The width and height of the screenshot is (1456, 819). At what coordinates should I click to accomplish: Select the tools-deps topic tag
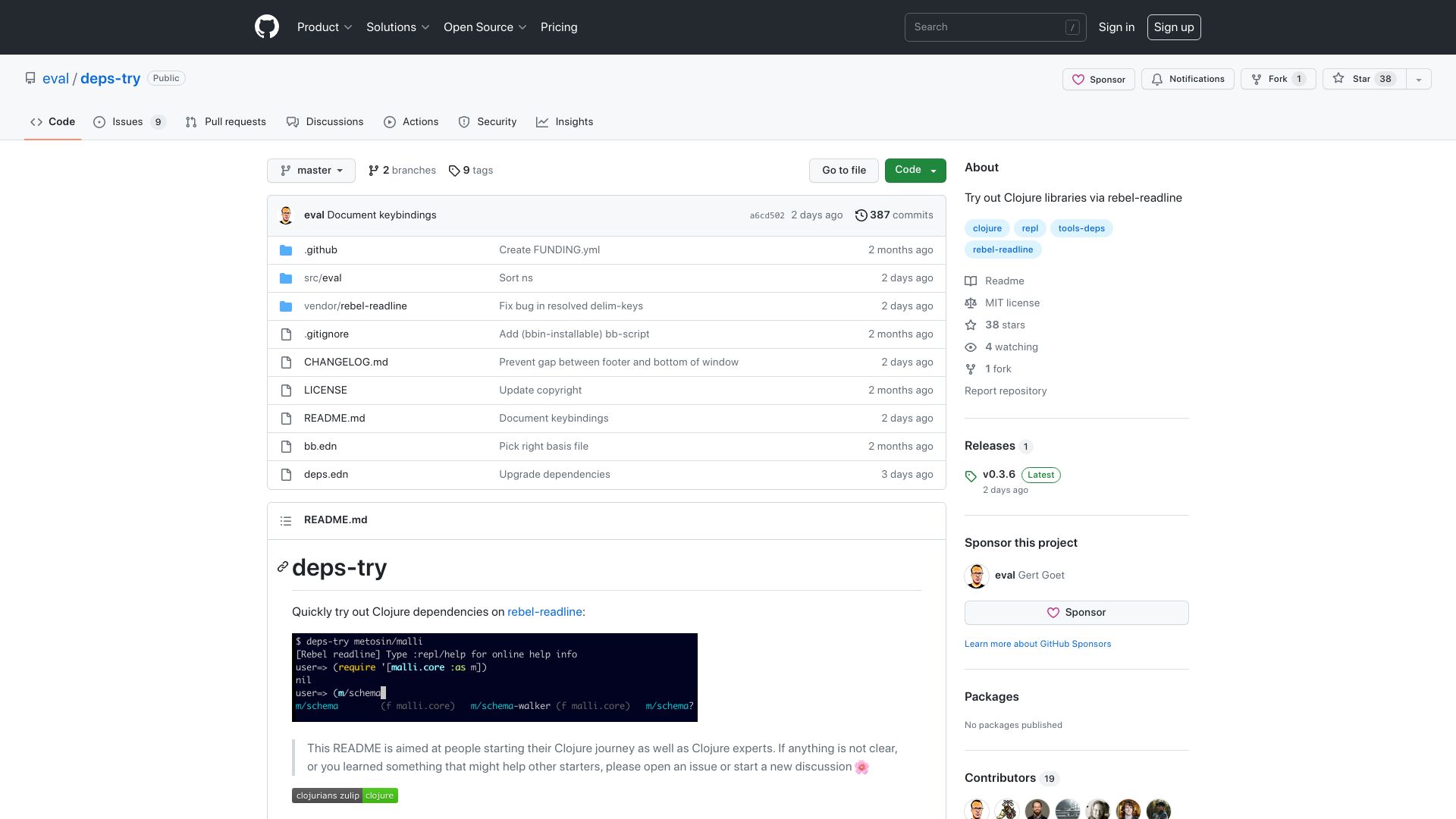tap(1081, 228)
